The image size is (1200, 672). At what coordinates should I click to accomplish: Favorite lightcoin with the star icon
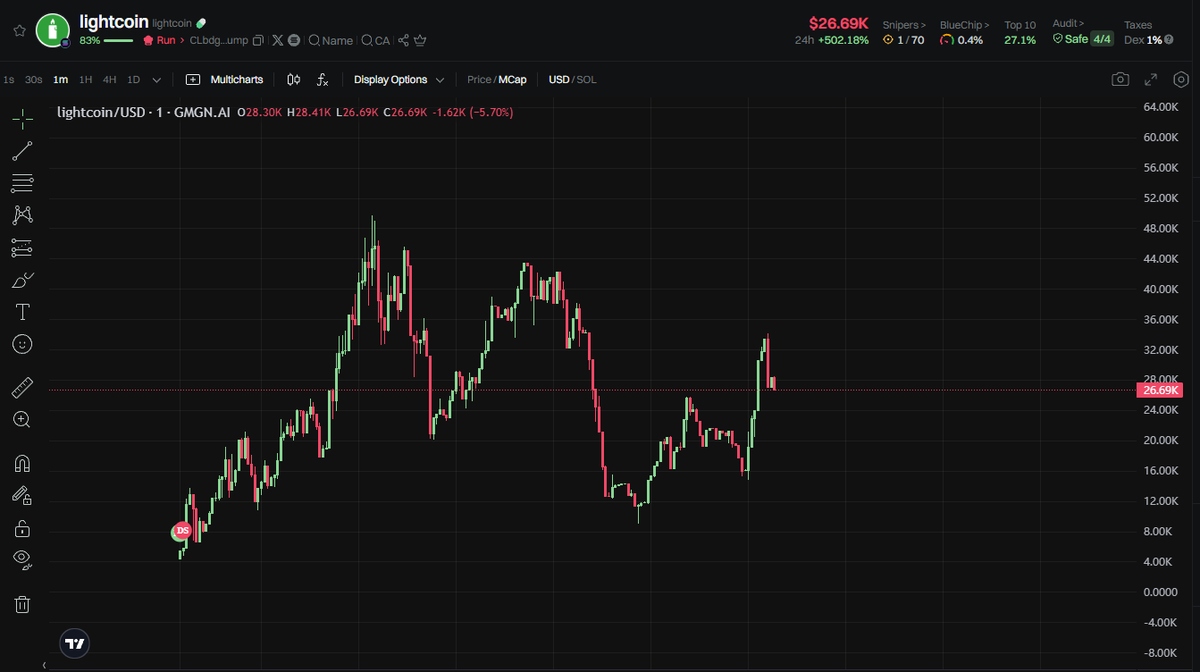[20, 31]
